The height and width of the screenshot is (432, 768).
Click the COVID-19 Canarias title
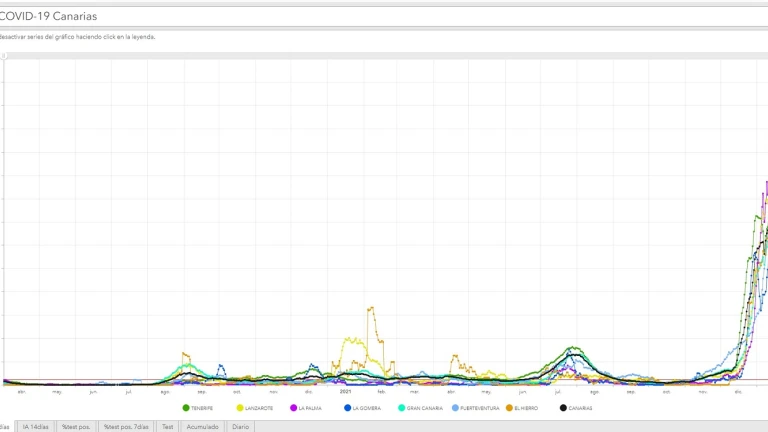tap(48, 16)
